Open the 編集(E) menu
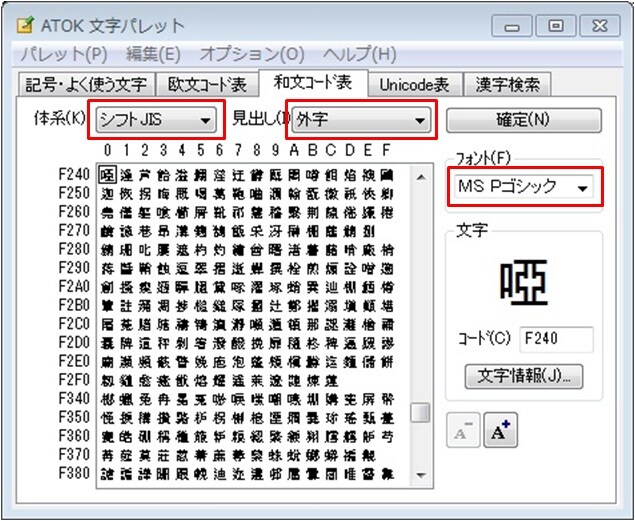The image size is (635, 521). [x=153, y=54]
